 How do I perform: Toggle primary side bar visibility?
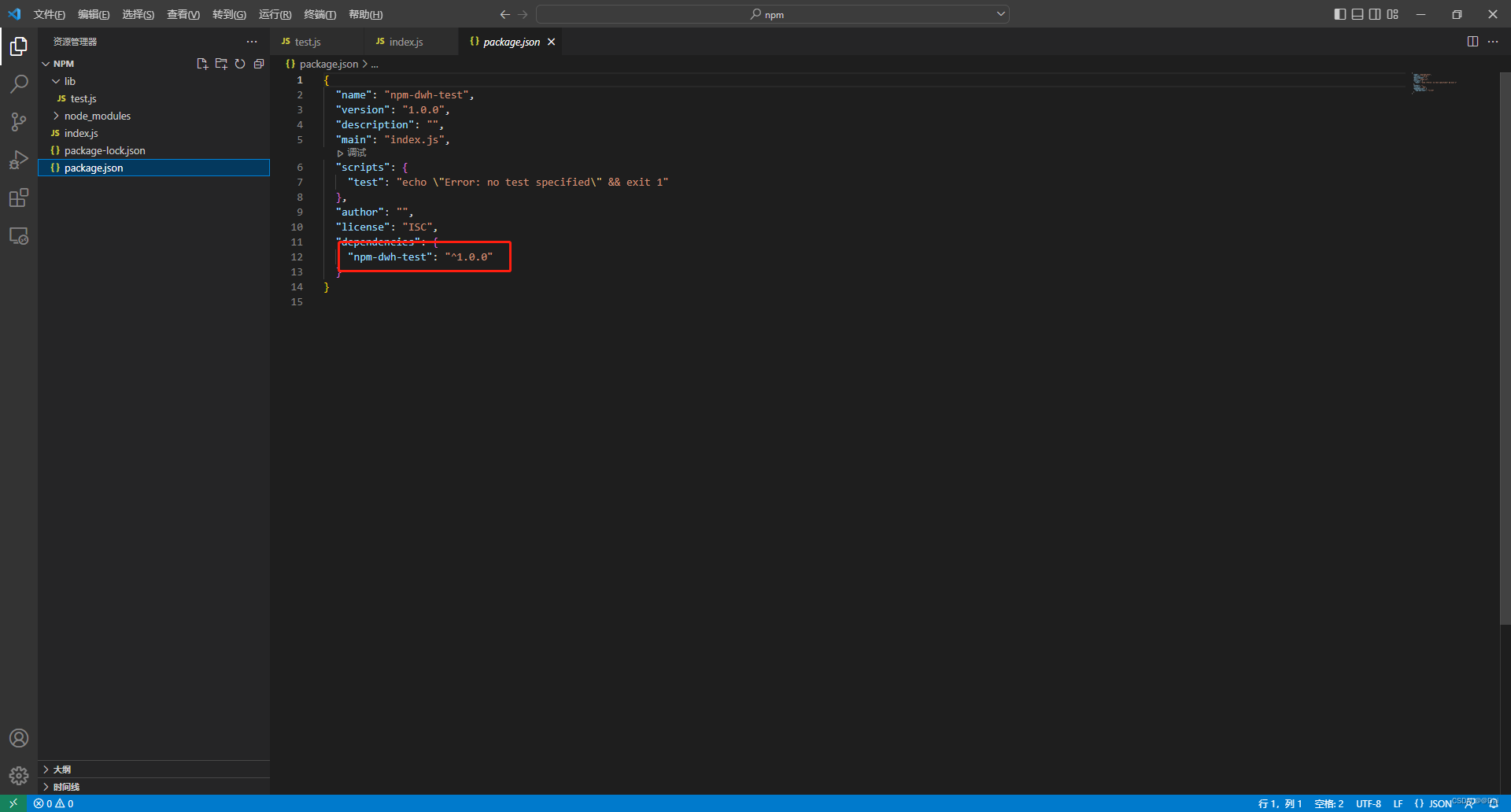1340,14
